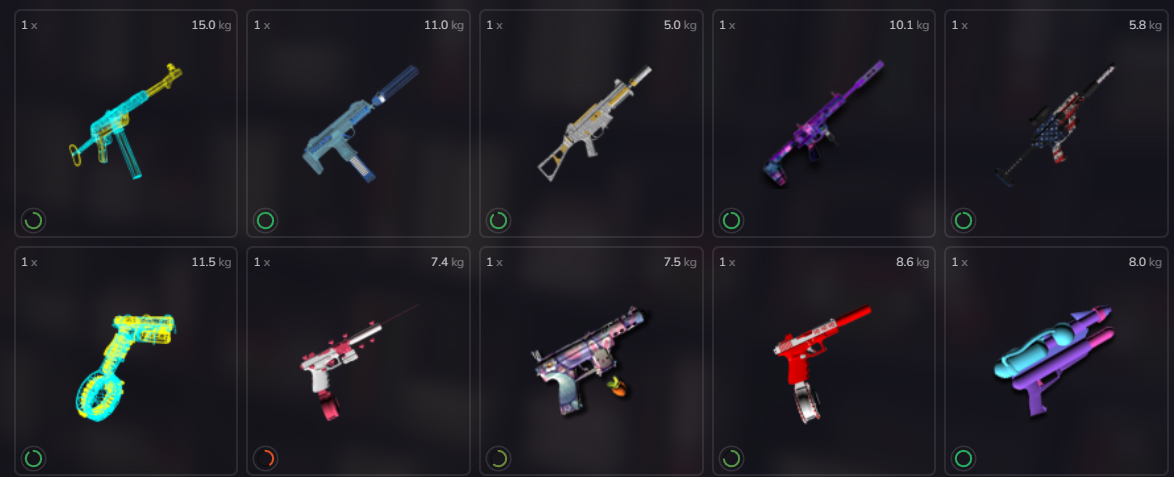Click the durability ring on the 15.0 kg slot
Screen dimensions: 1174x477
(33, 221)
